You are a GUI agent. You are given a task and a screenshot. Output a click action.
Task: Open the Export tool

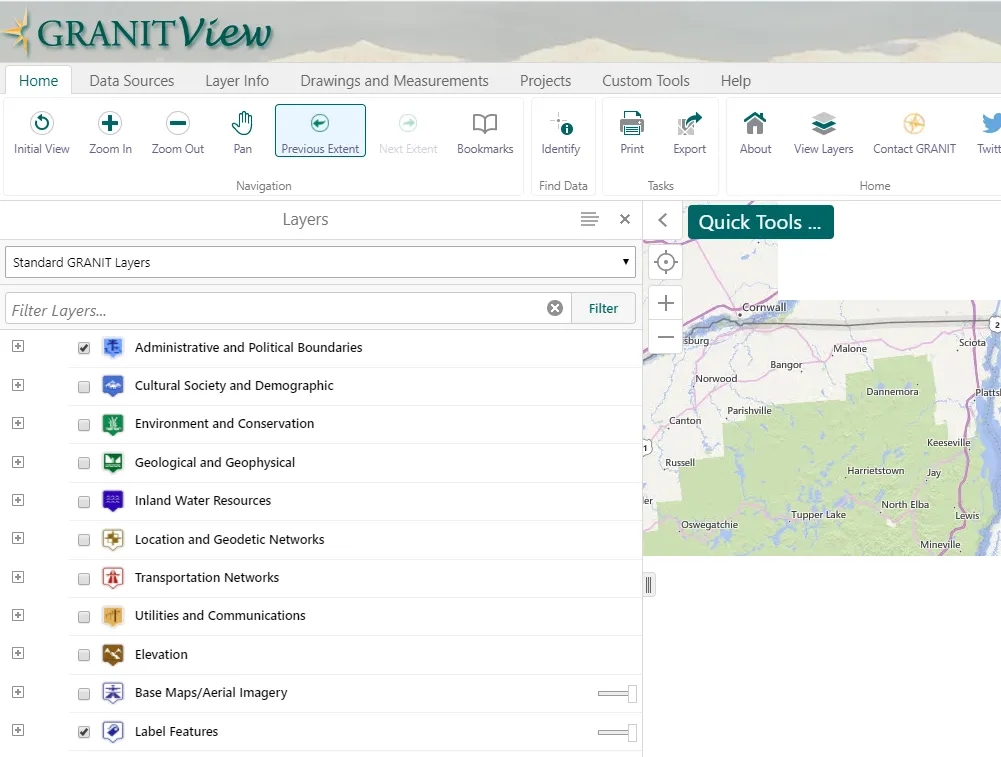[689, 132]
